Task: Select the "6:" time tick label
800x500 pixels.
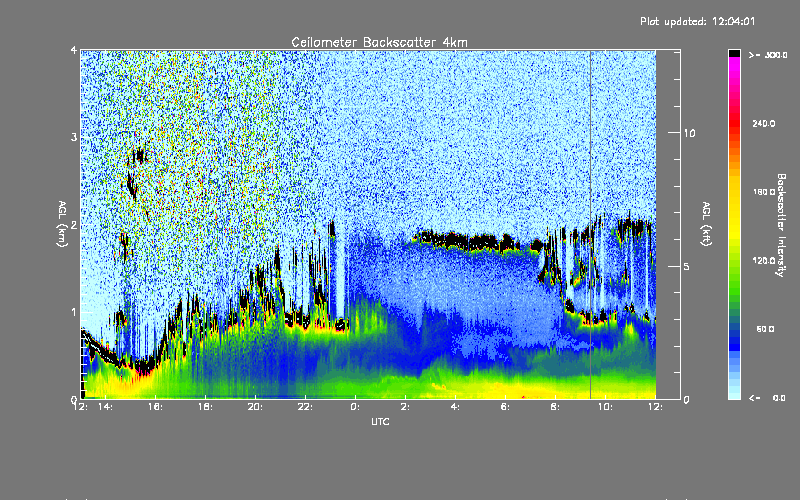Action: pyautogui.click(x=505, y=407)
